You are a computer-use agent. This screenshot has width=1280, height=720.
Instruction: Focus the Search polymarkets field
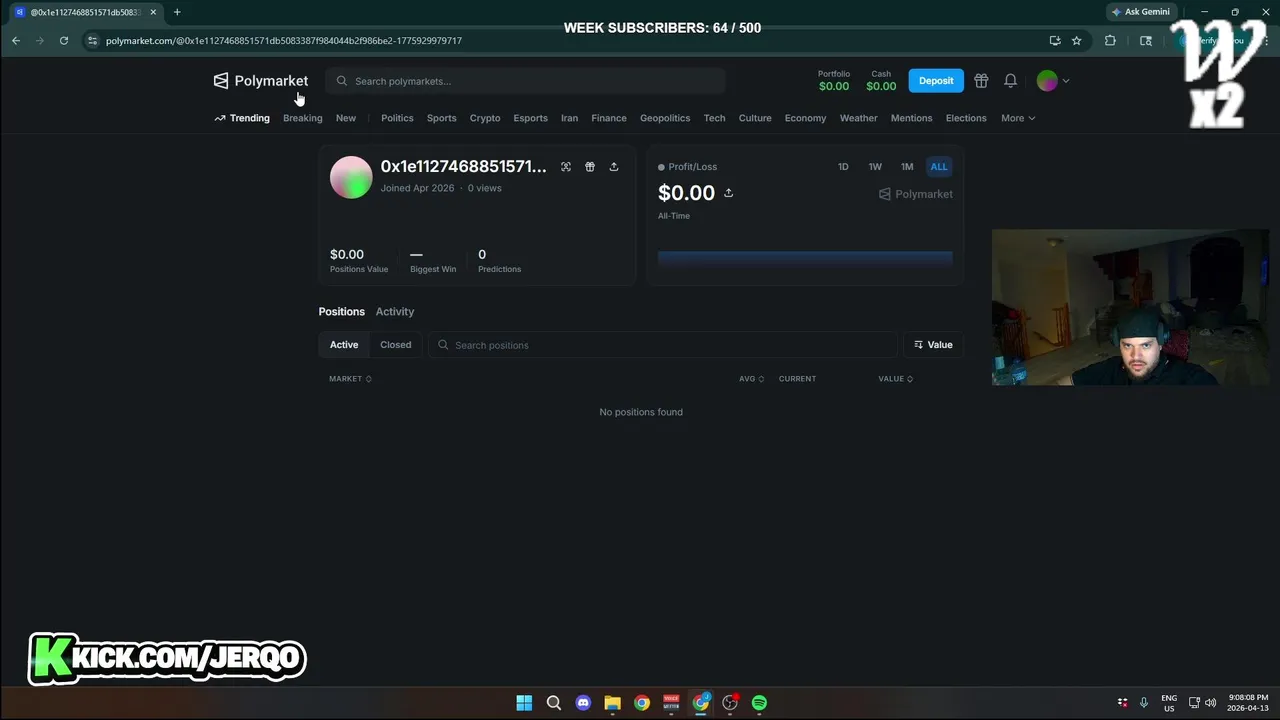click(526, 81)
